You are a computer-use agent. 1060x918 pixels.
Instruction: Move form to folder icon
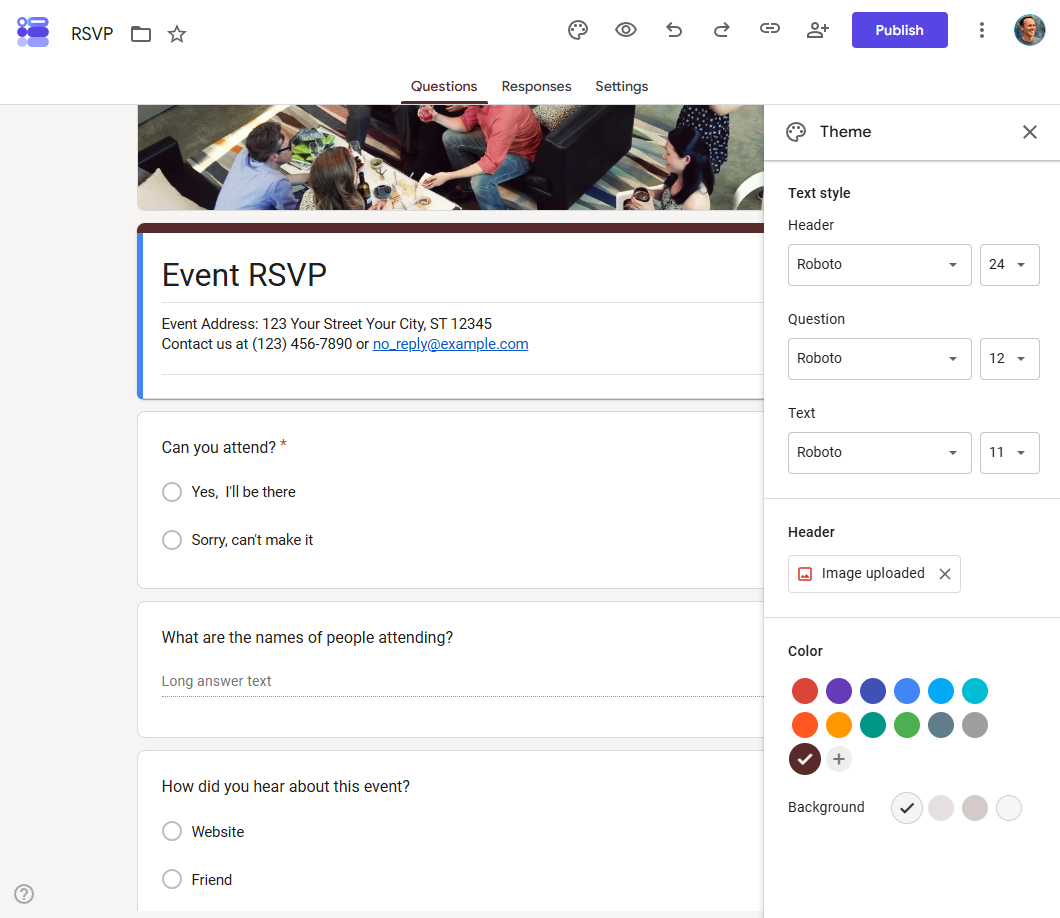coord(141,34)
